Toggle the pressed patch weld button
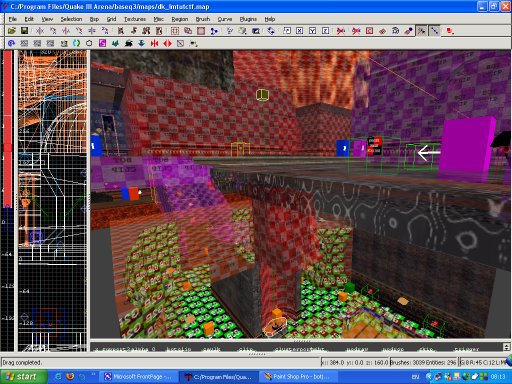Viewport: 512px width, 384px height. (x=422, y=31)
